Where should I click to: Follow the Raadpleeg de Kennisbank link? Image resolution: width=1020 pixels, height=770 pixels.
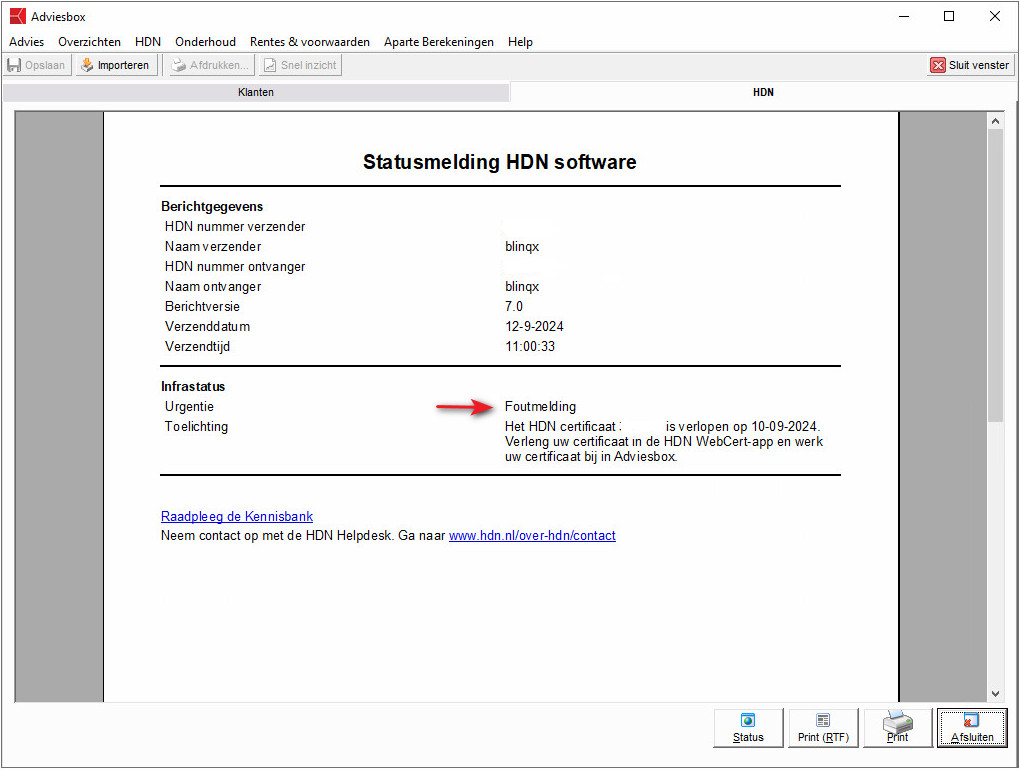(x=237, y=516)
